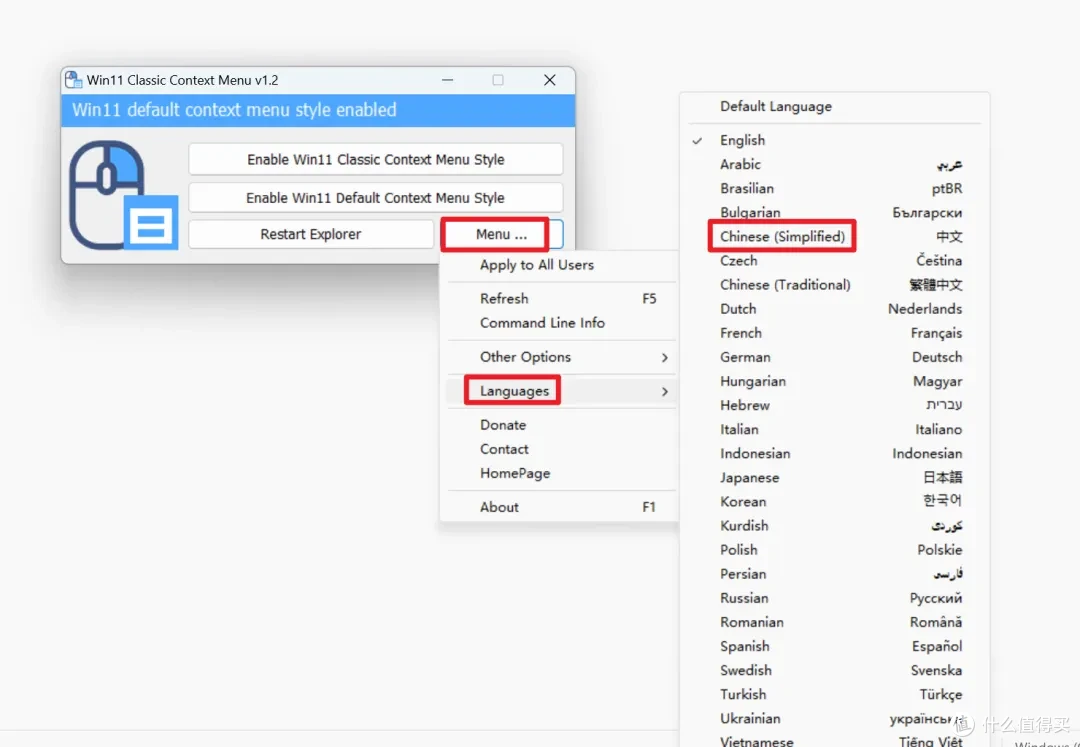Pick Persian in the language list
Screen dimensions: 1080x747
[x=834, y=574]
